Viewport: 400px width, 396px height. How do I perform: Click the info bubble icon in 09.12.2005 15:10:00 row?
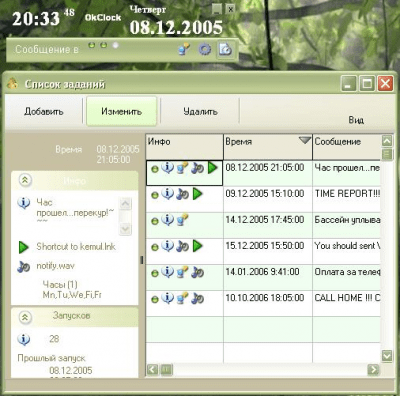click(x=168, y=193)
